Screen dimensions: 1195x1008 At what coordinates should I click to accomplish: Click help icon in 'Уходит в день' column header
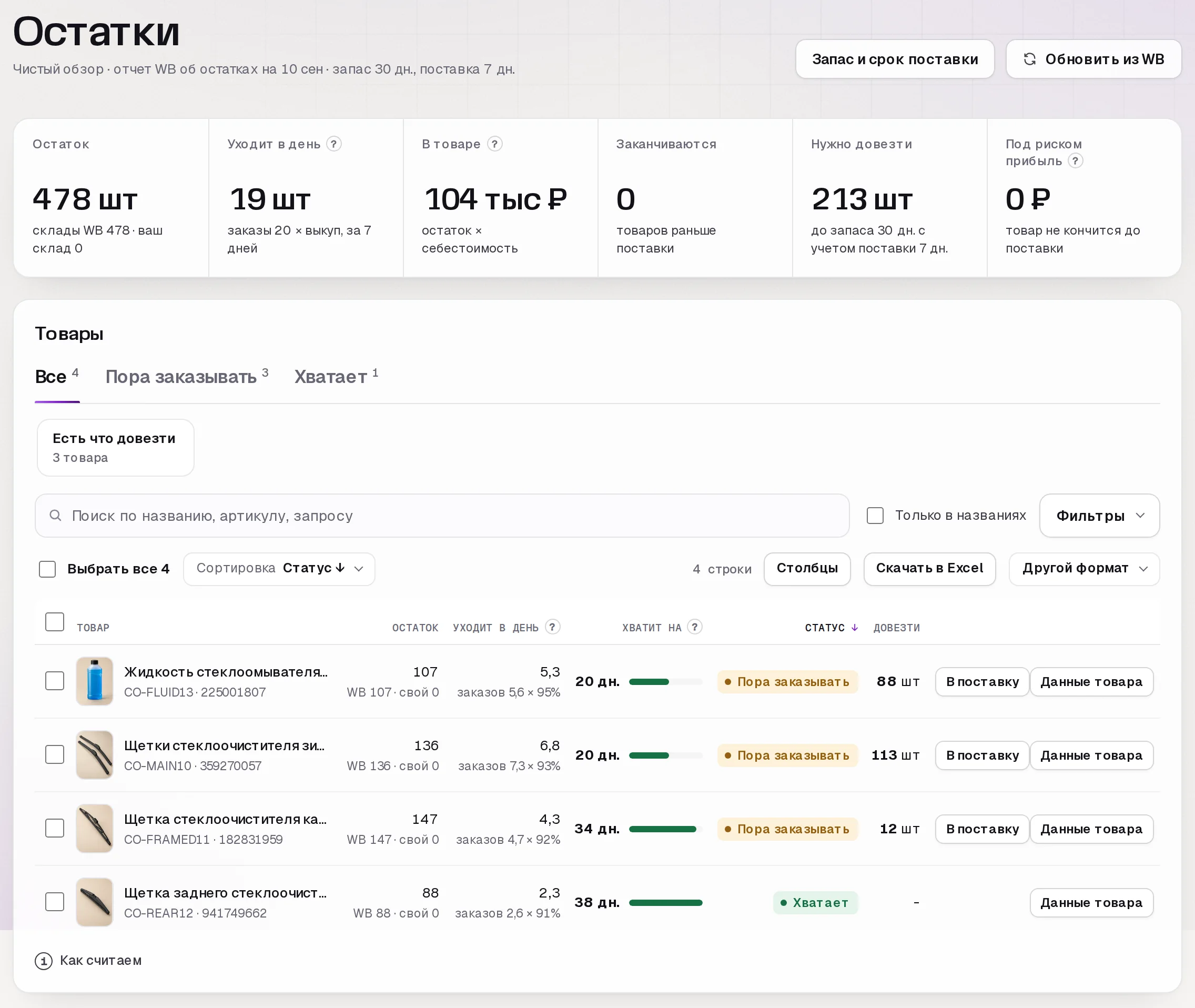pos(552,627)
